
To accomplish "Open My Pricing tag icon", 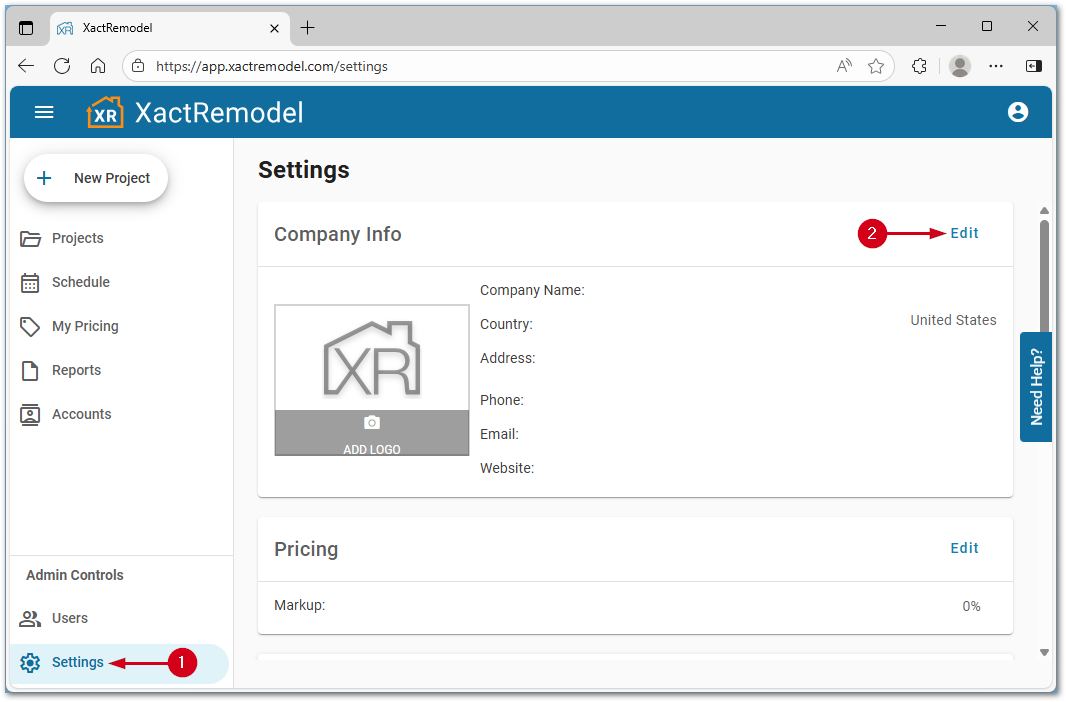I will coord(31,326).
